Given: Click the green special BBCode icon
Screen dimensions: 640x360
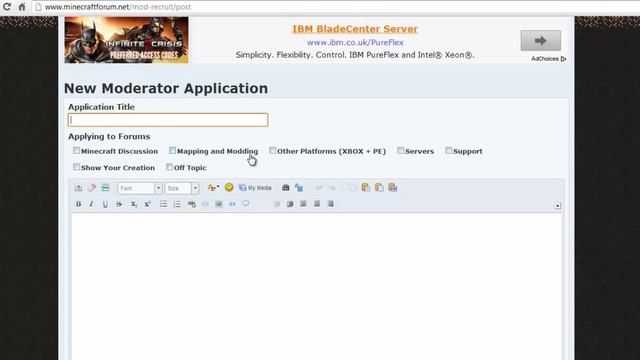Looking at the screenshot, I should pos(105,188).
